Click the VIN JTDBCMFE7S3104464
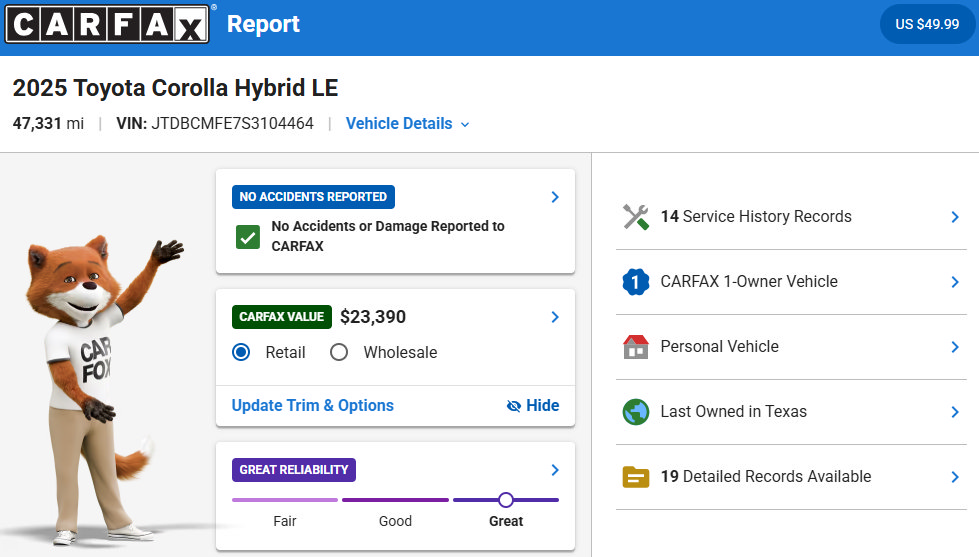 coord(215,123)
